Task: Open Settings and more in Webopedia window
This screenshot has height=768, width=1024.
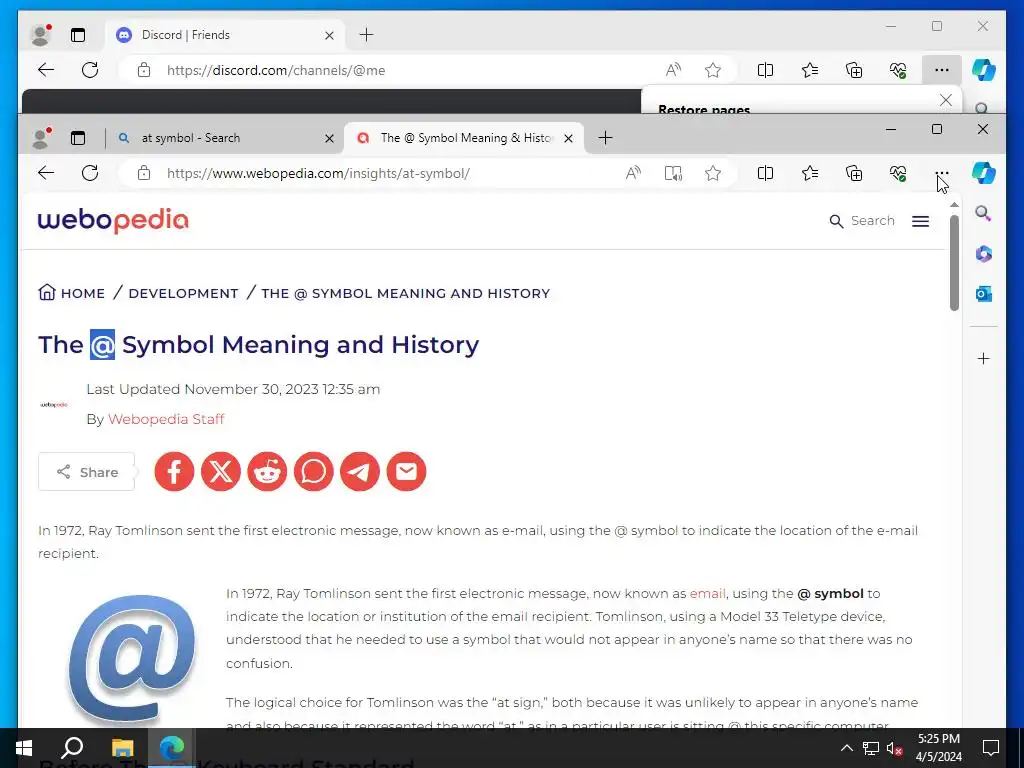Action: click(942, 173)
